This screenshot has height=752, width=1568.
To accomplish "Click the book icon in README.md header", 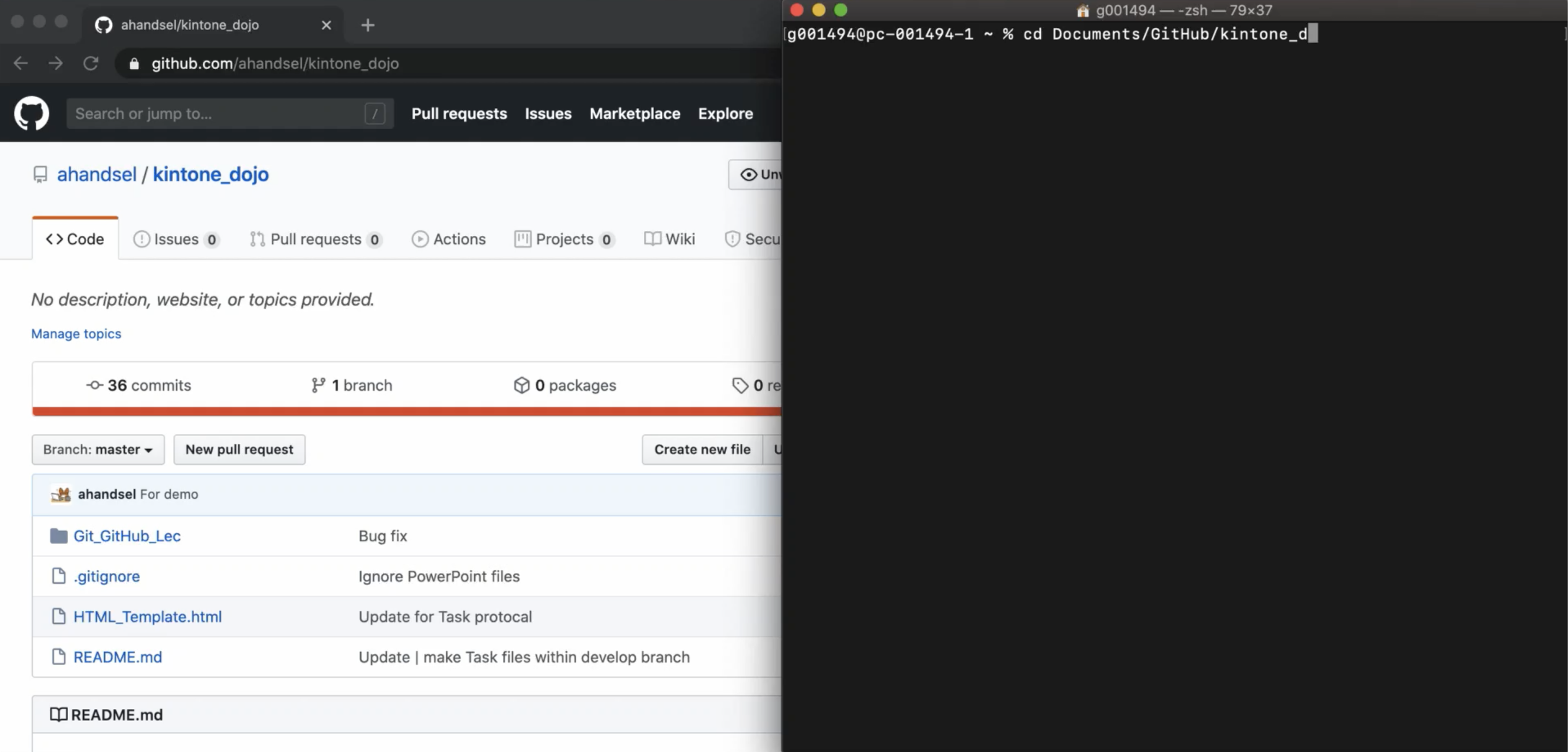I will 58,714.
